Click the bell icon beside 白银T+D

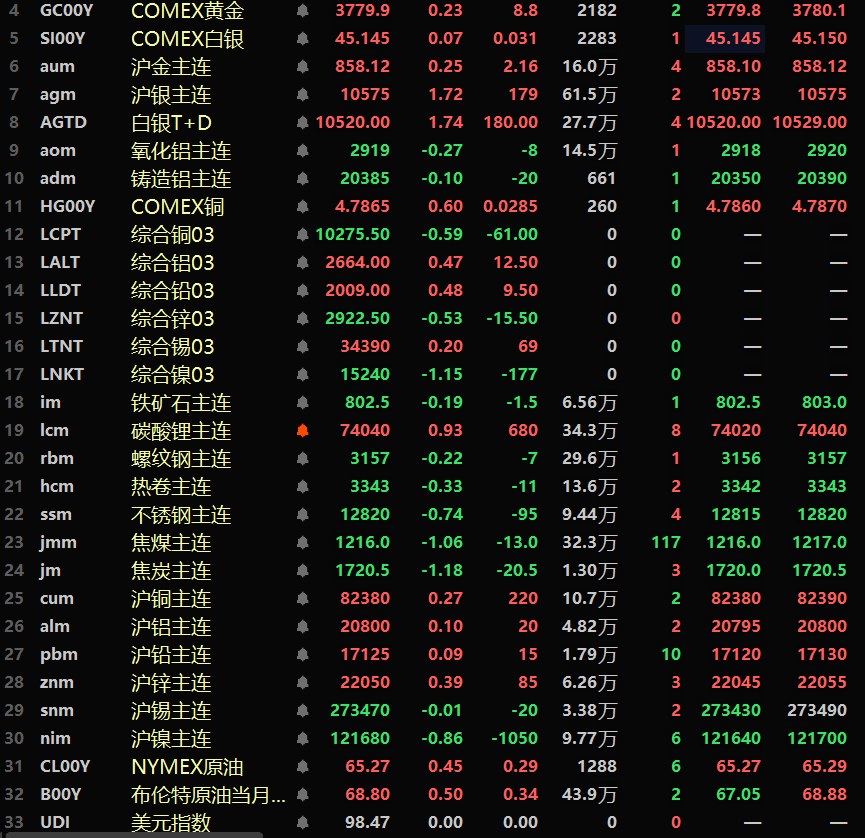pyautogui.click(x=302, y=123)
